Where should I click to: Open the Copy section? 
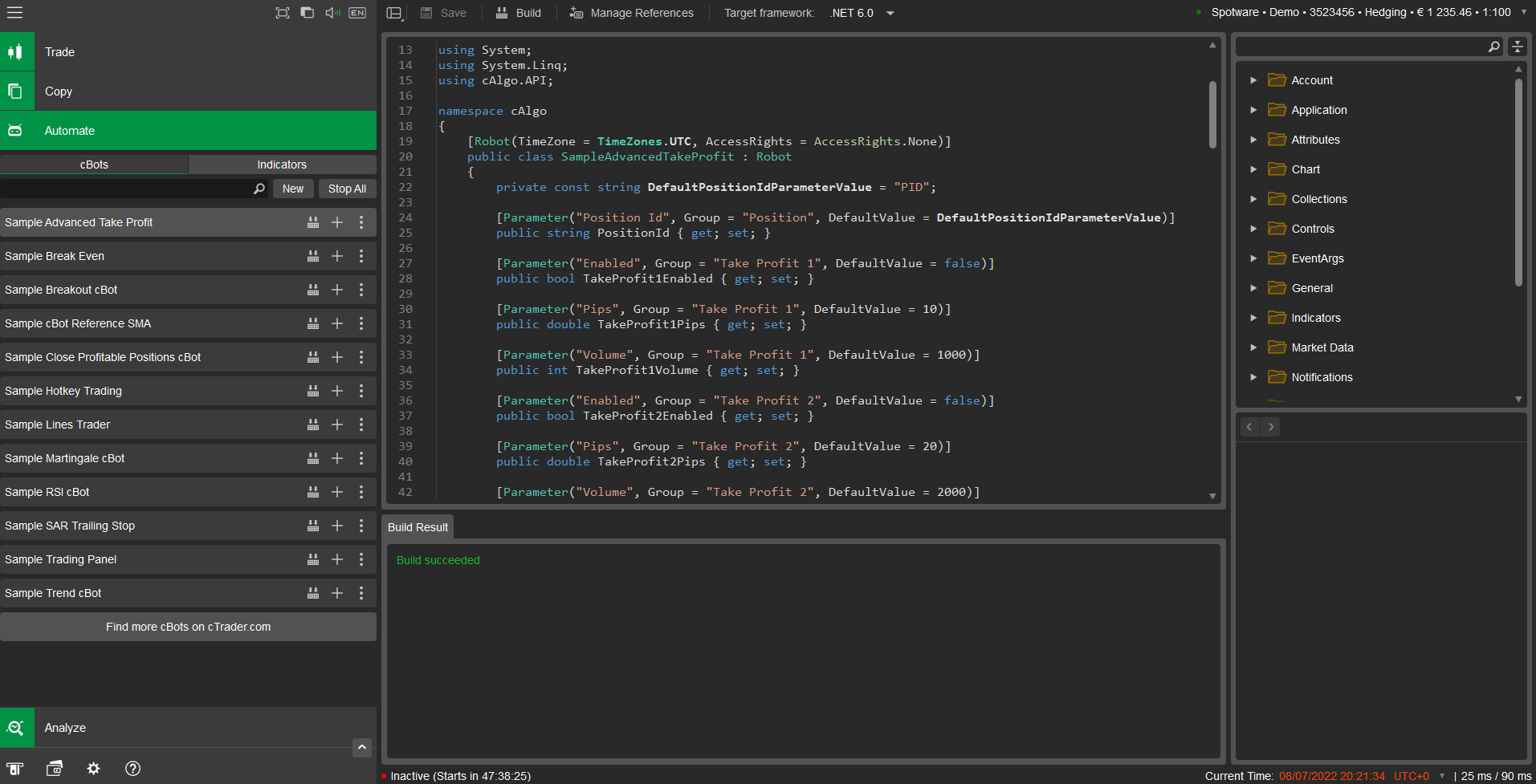(188, 91)
